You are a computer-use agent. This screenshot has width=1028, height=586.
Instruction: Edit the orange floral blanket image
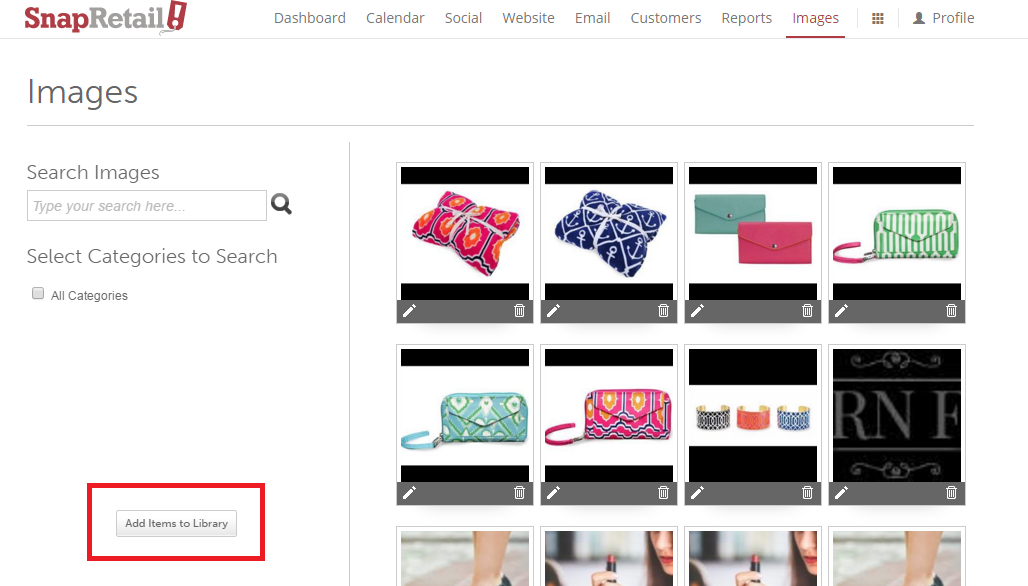(409, 311)
